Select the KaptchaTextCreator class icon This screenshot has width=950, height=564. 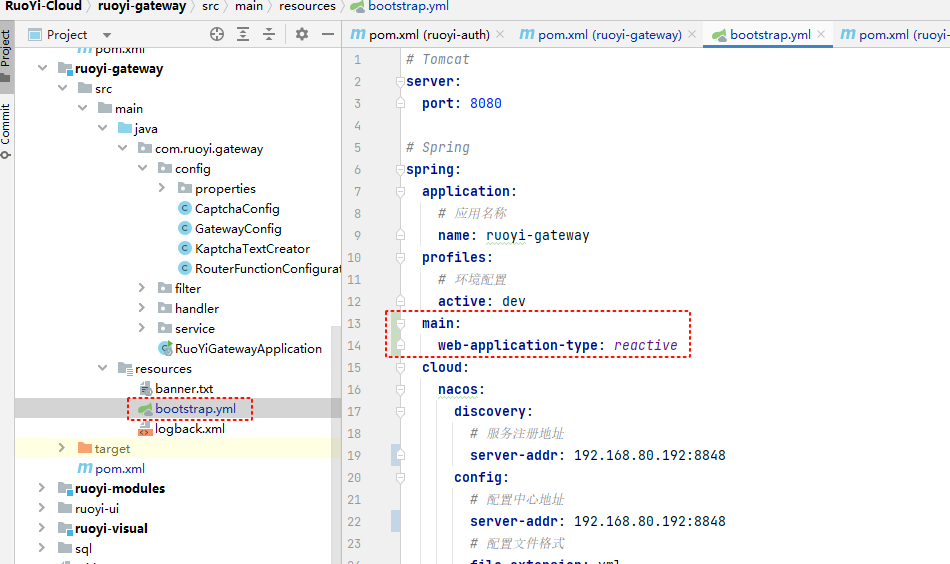185,248
